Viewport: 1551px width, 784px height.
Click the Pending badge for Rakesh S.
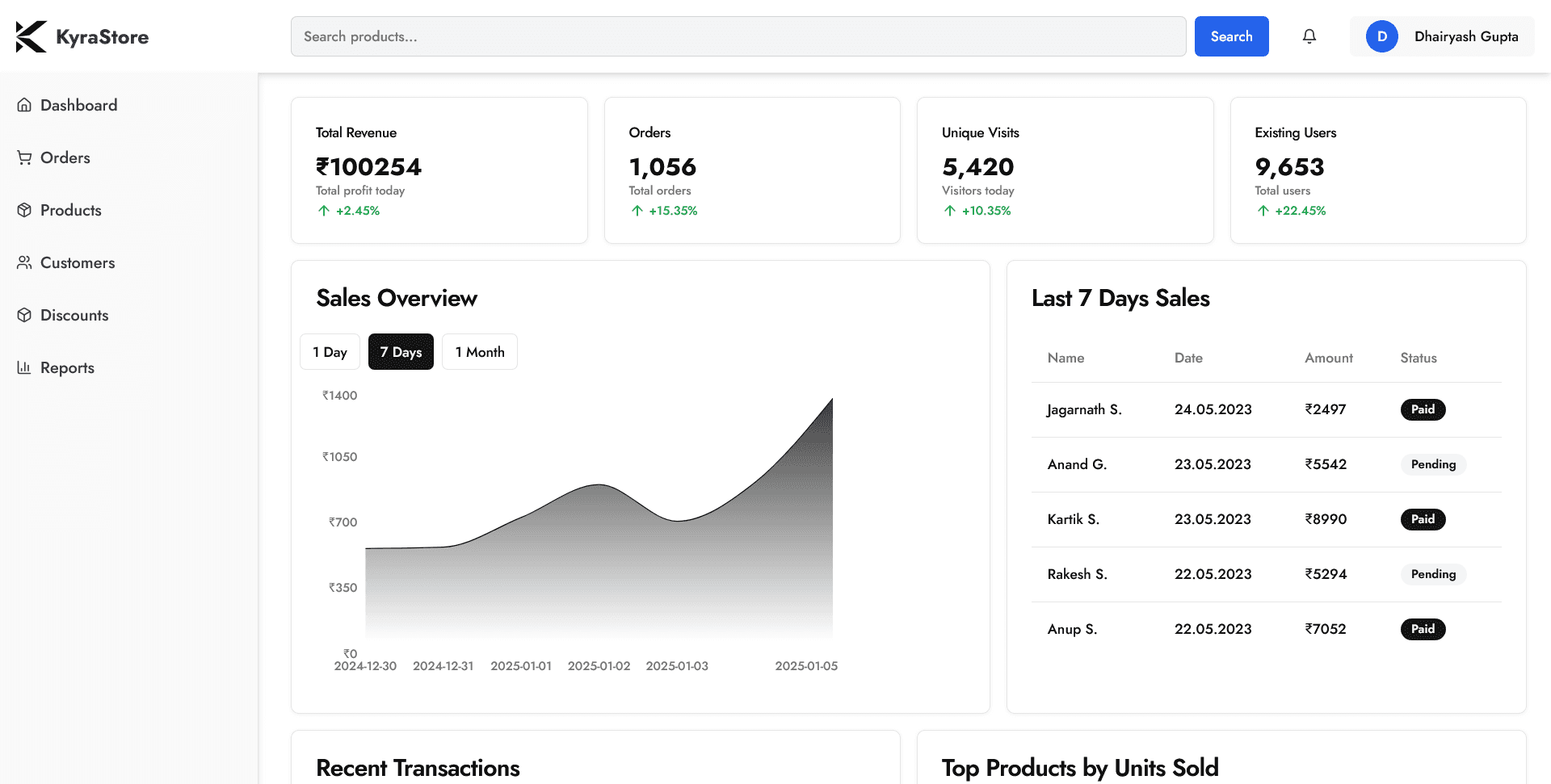pos(1433,574)
